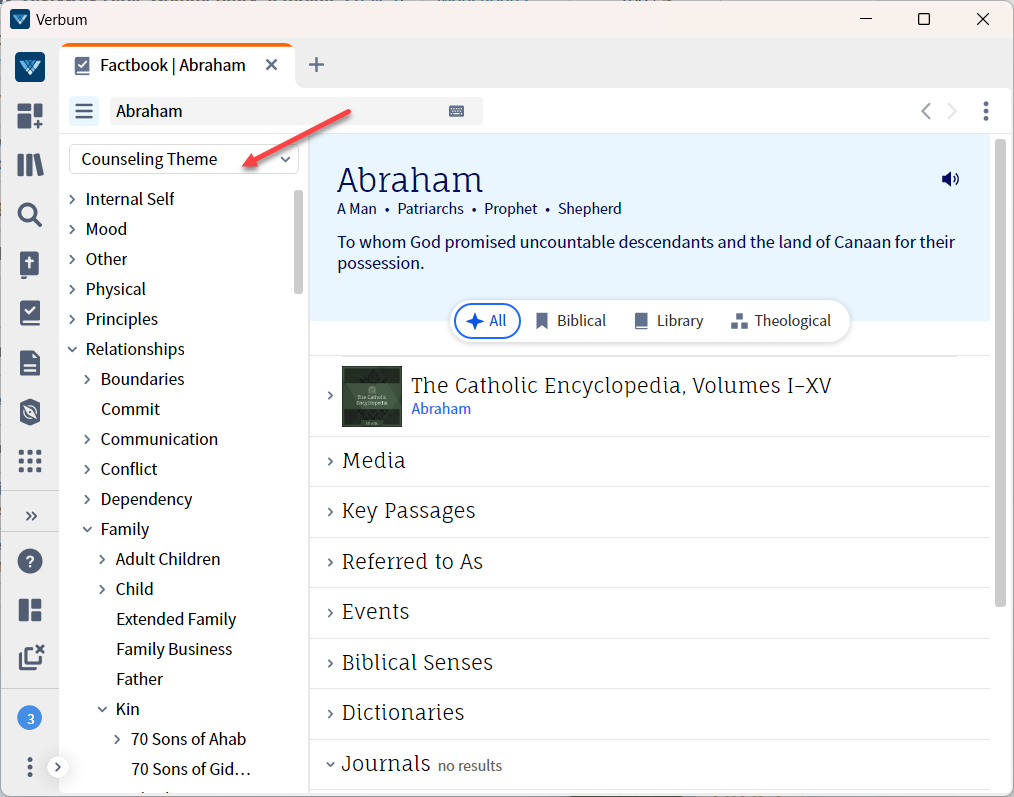Screen dimensions: 1014x797
Task: Go back with the left arrow
Action: [x=926, y=111]
